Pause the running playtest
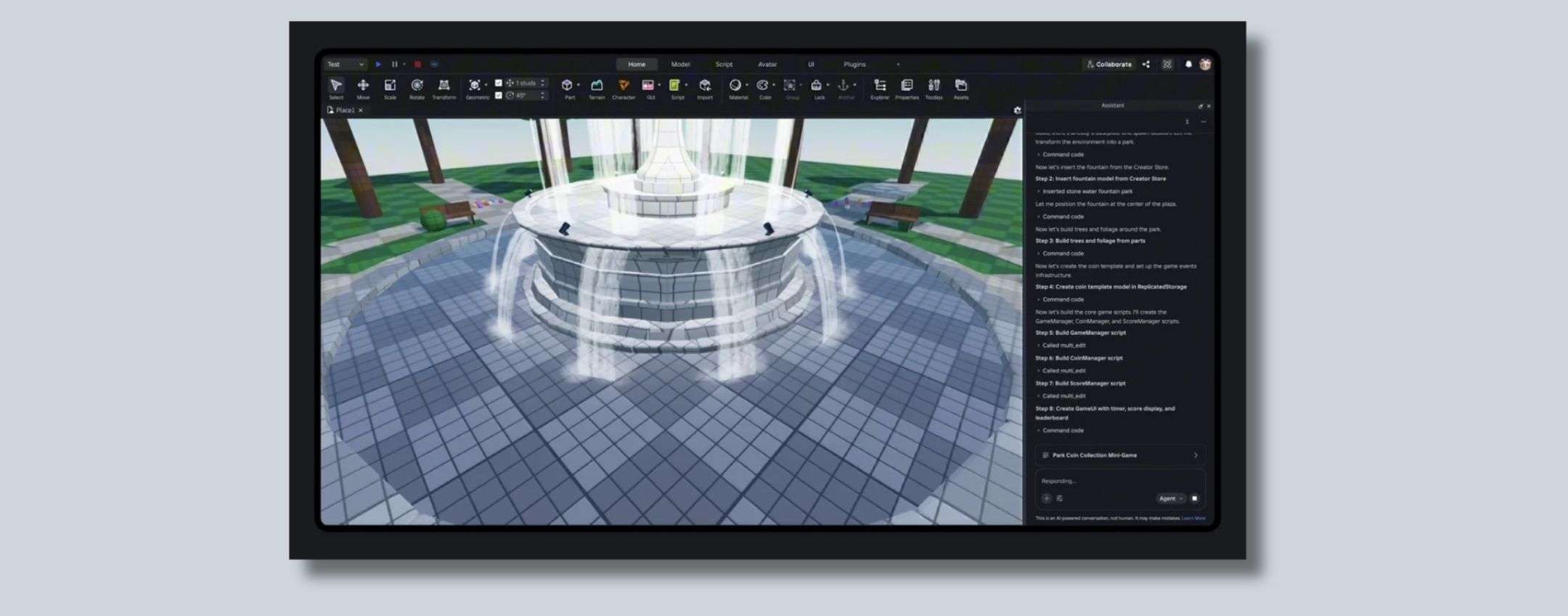The width and height of the screenshot is (1568, 616). coord(395,64)
